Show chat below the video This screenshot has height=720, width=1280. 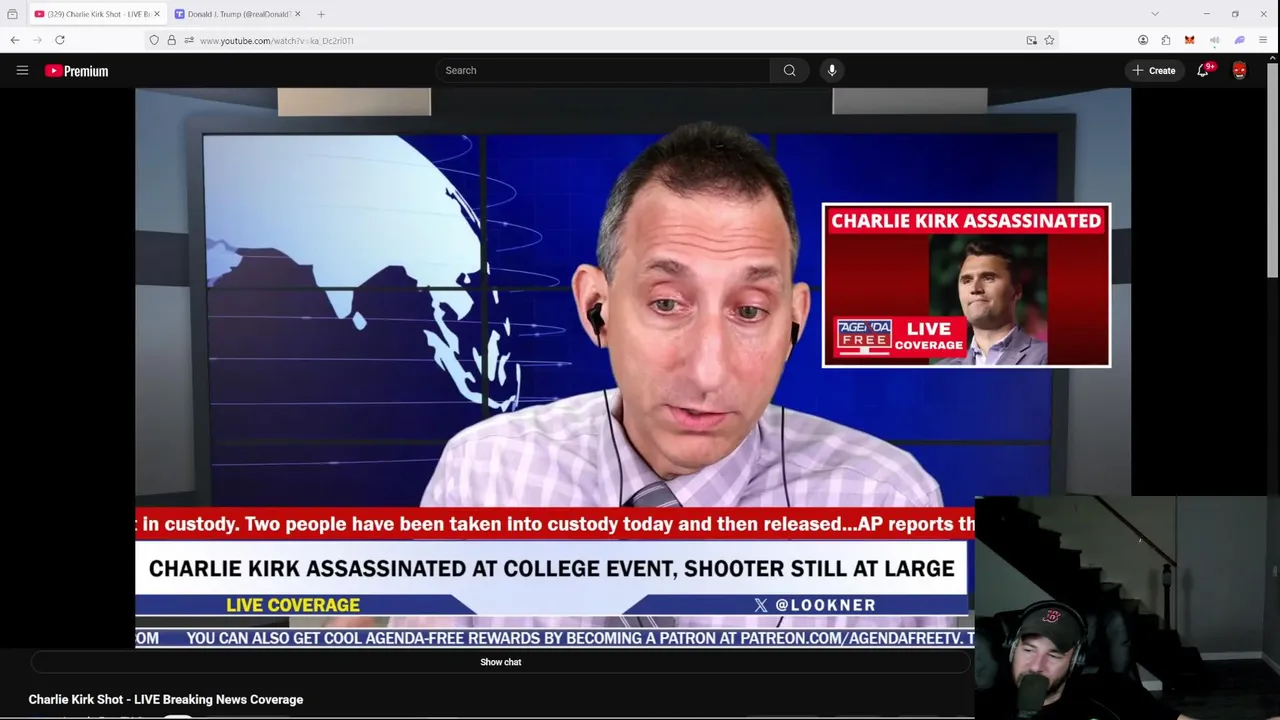tap(500, 662)
